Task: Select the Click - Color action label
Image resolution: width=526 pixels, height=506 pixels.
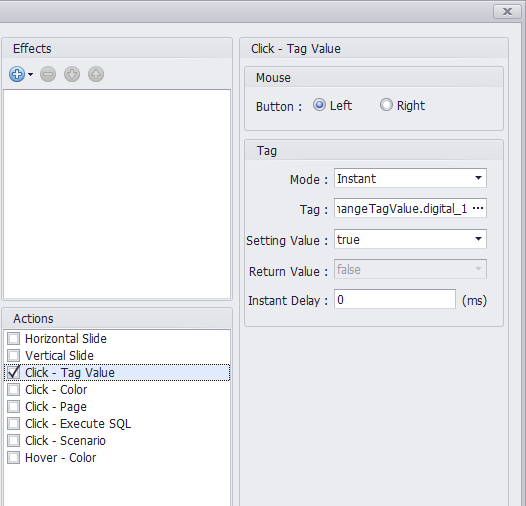Action: click(56, 390)
